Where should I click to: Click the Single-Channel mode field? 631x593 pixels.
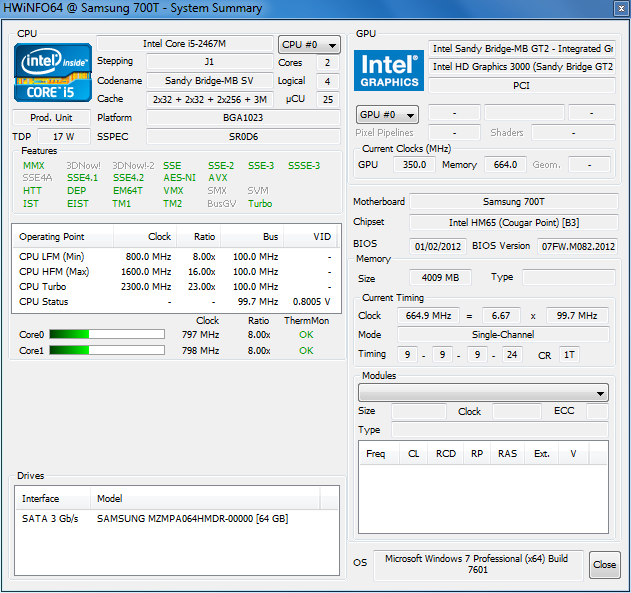503,335
